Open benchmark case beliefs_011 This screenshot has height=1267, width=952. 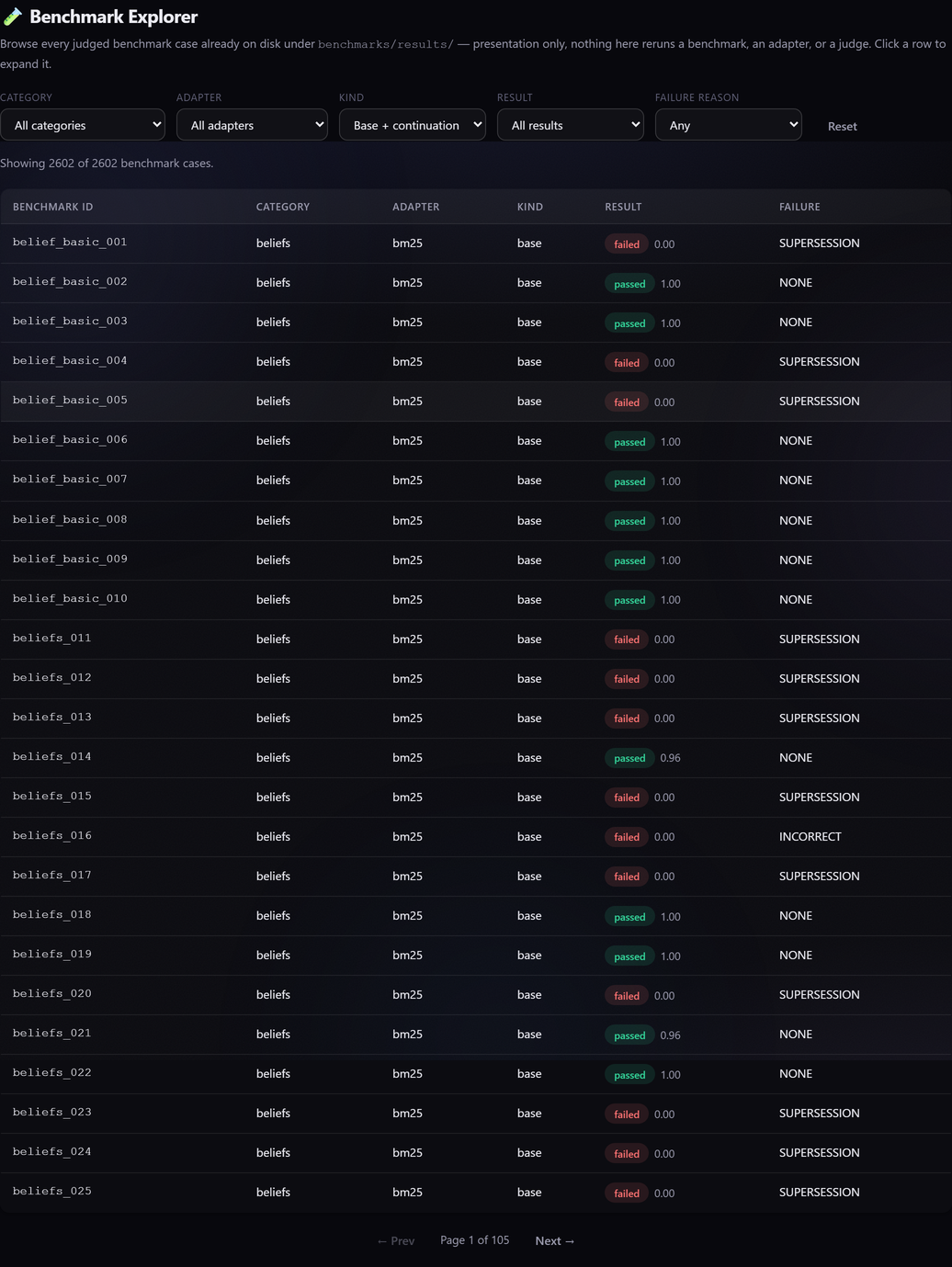tap(476, 639)
